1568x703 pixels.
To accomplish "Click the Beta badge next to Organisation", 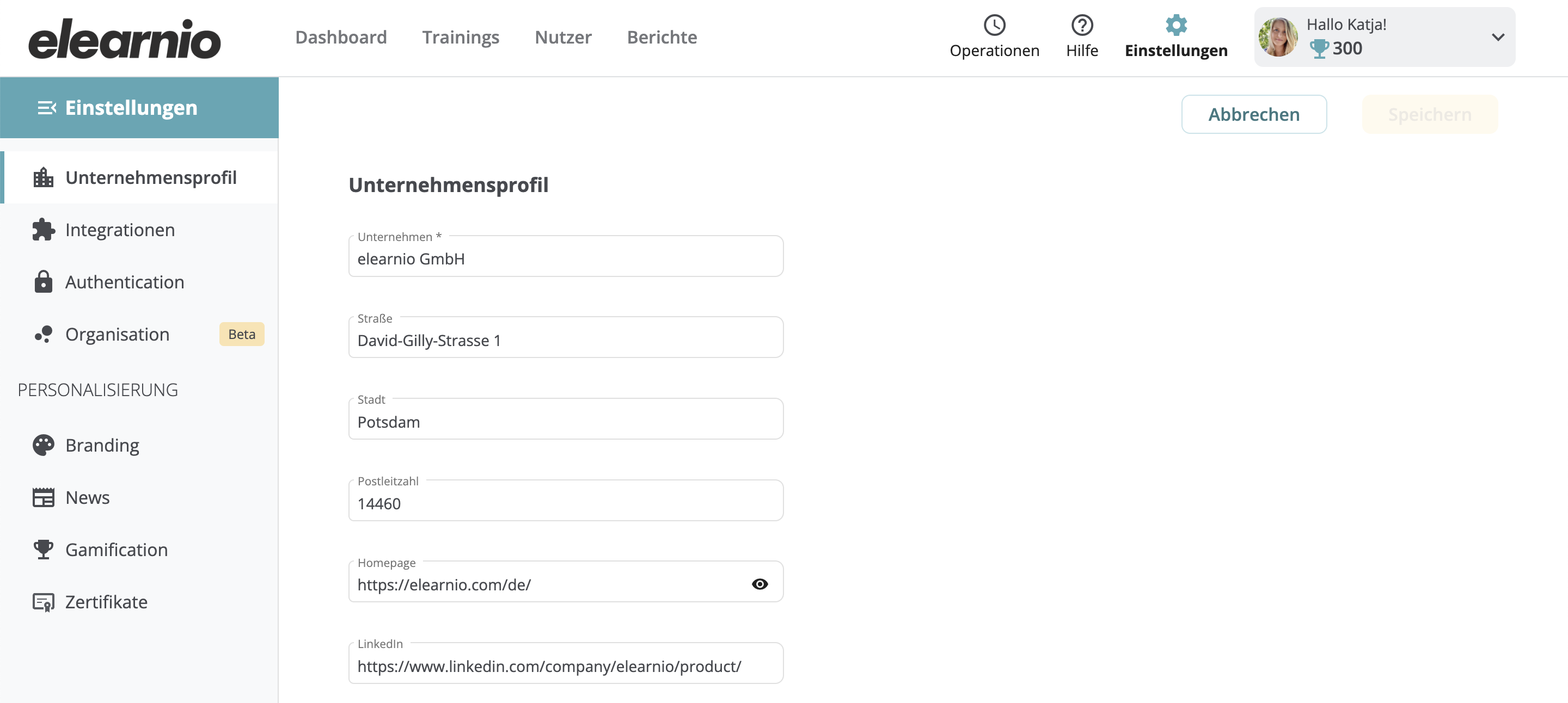I will (242, 334).
